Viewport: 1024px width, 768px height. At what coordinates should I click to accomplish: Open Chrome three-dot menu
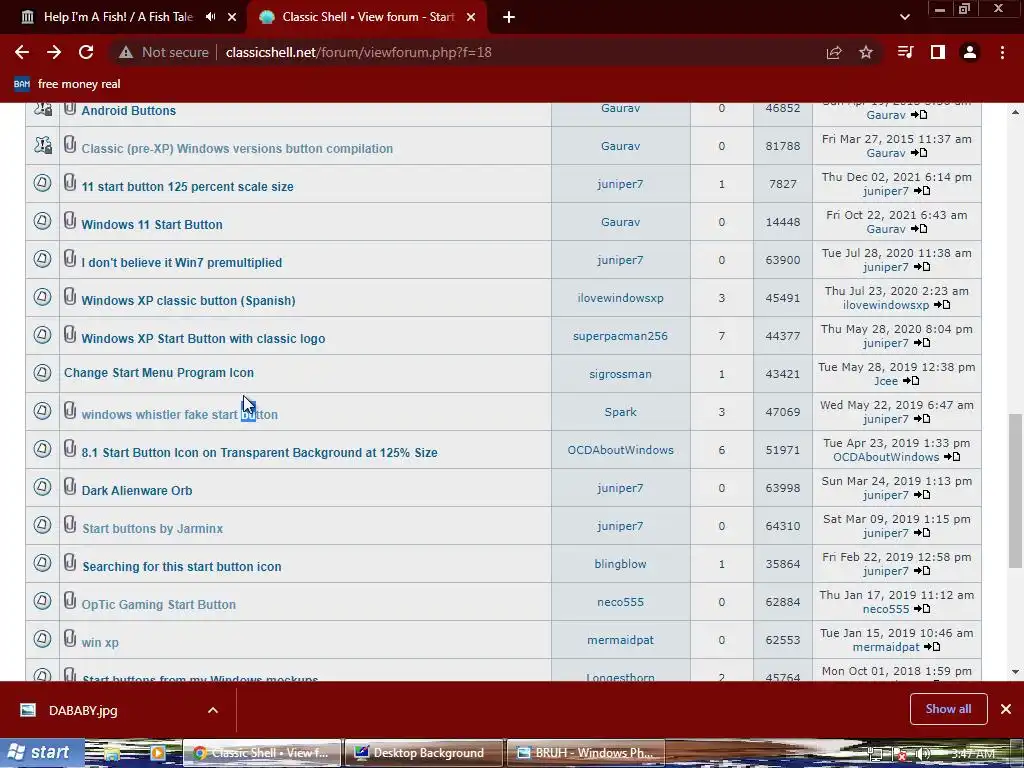[1002, 52]
